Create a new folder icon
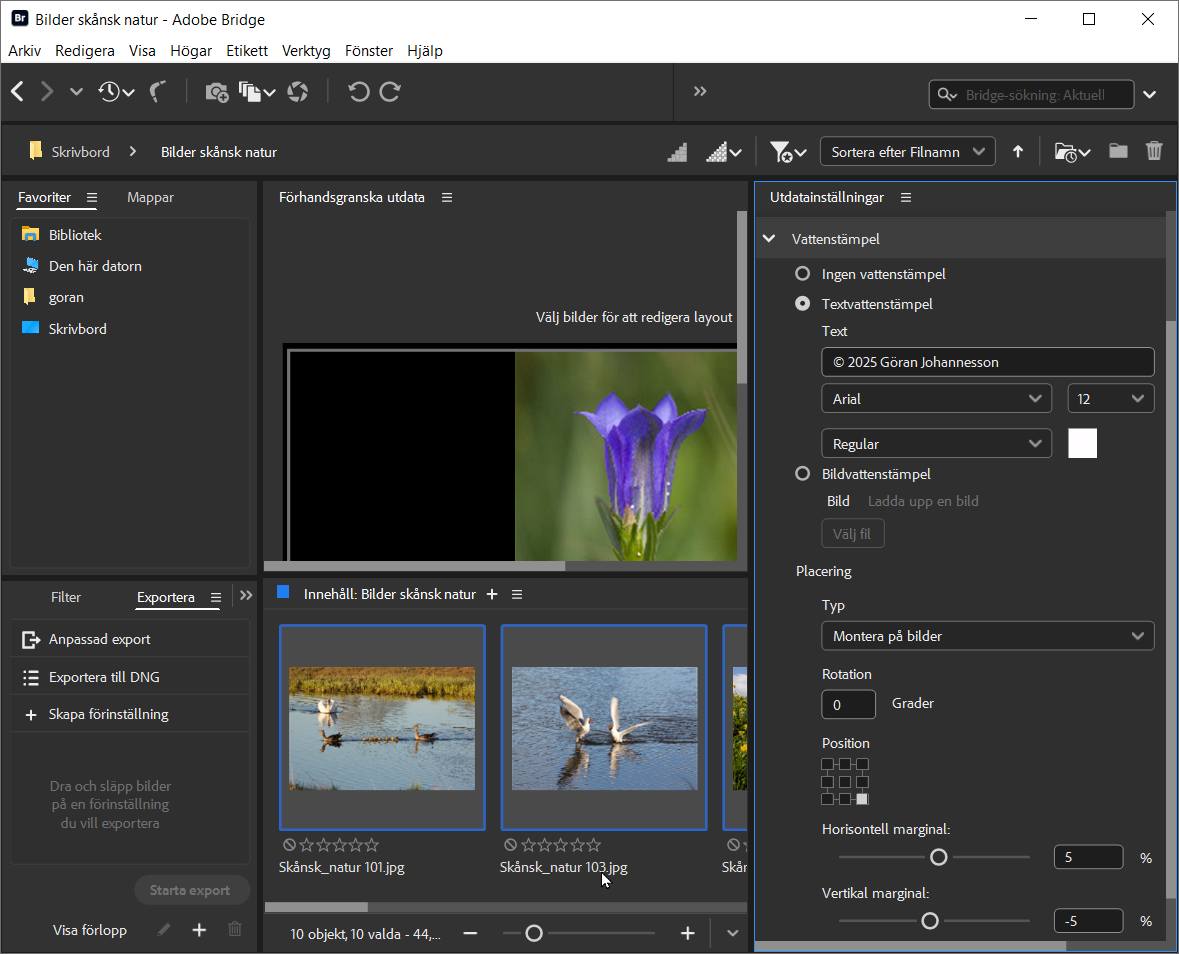 click(1118, 152)
